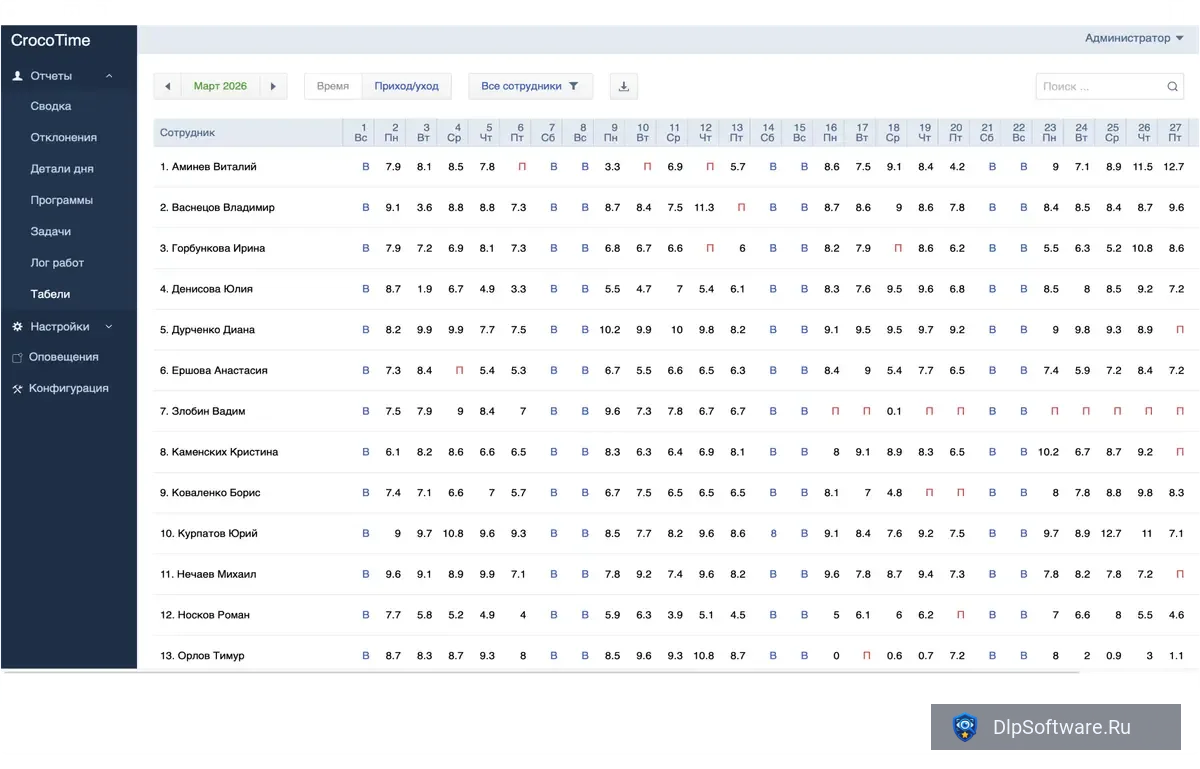Click the 27 Пт day column header
Screen dimensions: 1200x769
pos(1176,132)
